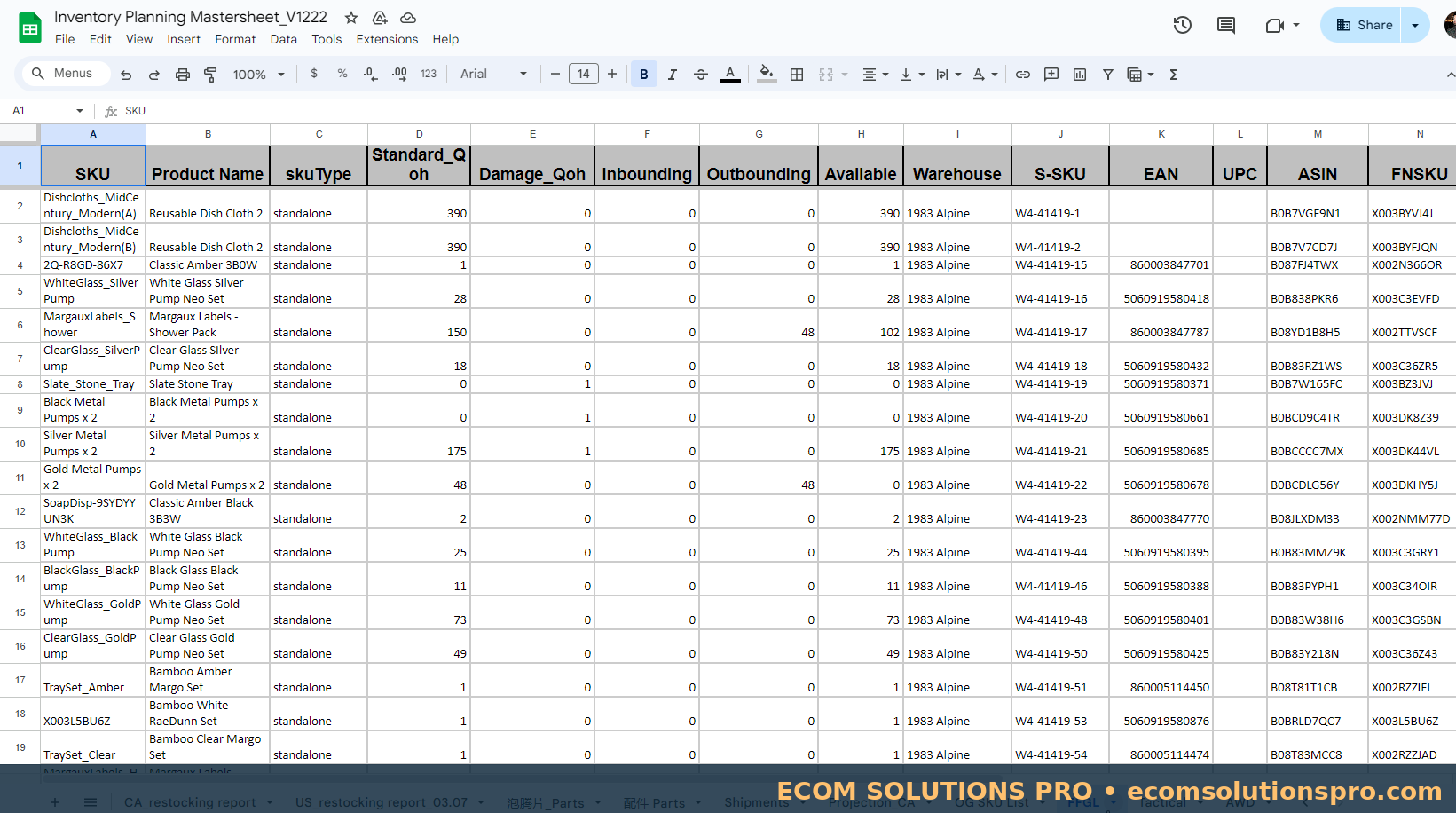Click the Share button
This screenshot has height=813, width=1456.
pos(1363,25)
